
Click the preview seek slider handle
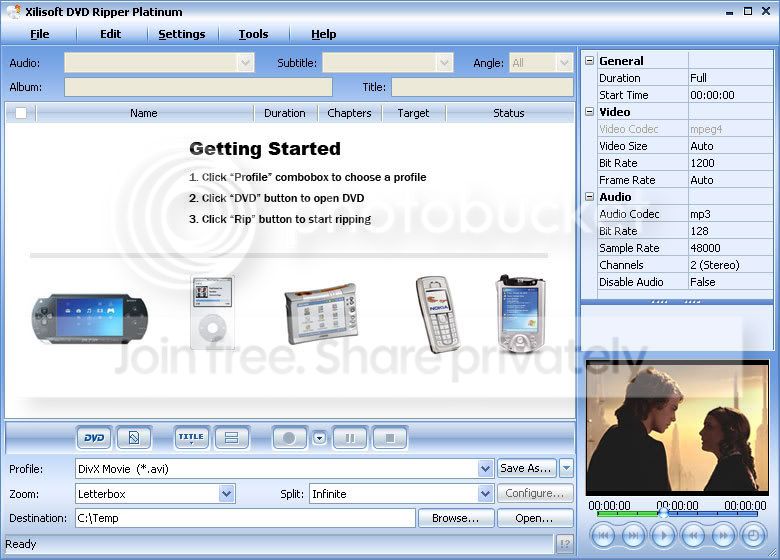663,513
